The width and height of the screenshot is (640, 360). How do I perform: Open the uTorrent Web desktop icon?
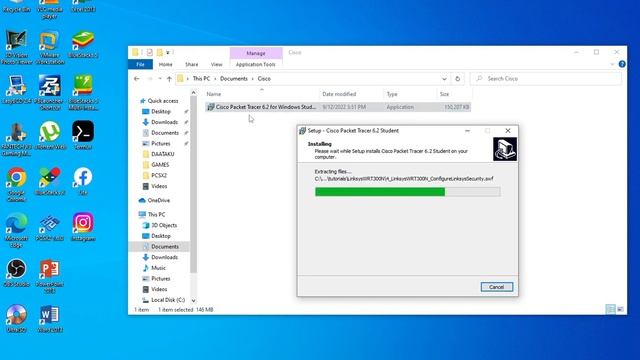click(x=50, y=136)
